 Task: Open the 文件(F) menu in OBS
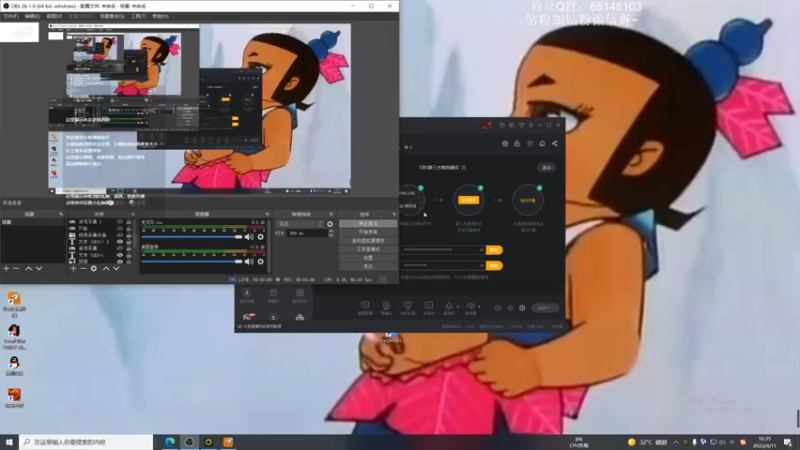pos(10,16)
